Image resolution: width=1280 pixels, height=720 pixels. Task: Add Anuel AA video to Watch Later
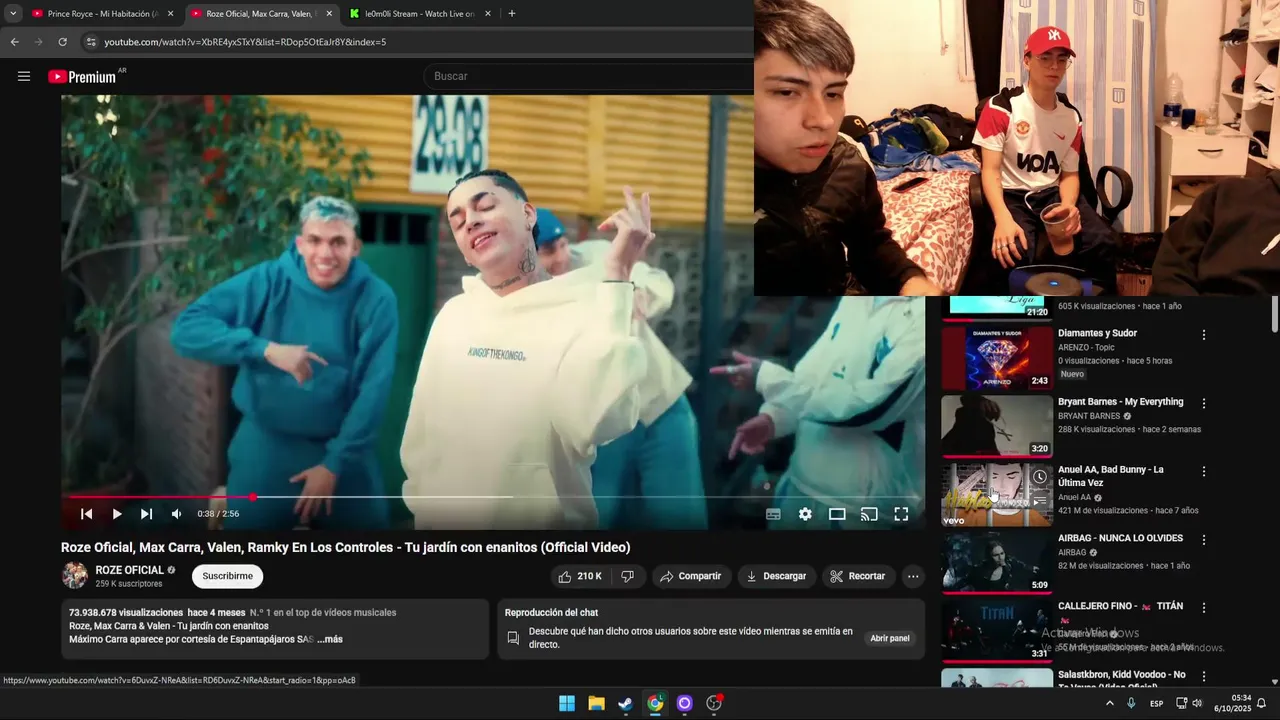[1040, 477]
